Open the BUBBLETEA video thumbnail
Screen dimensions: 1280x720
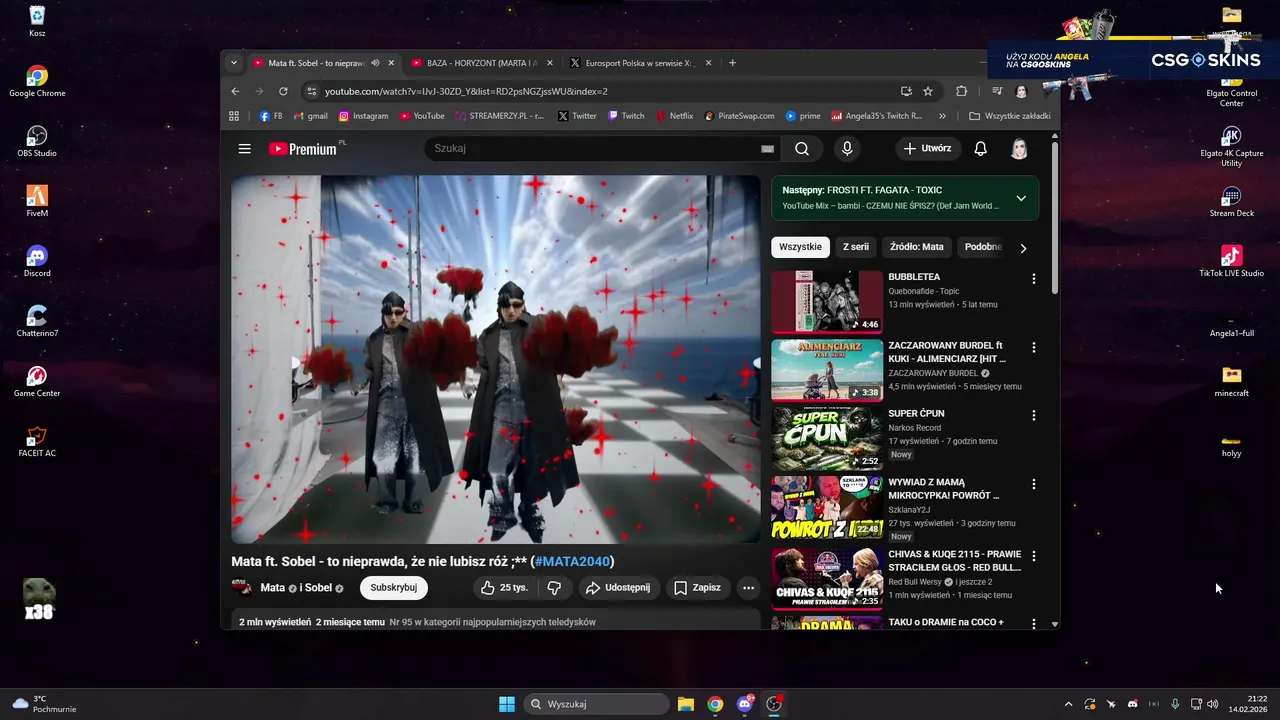(x=827, y=302)
